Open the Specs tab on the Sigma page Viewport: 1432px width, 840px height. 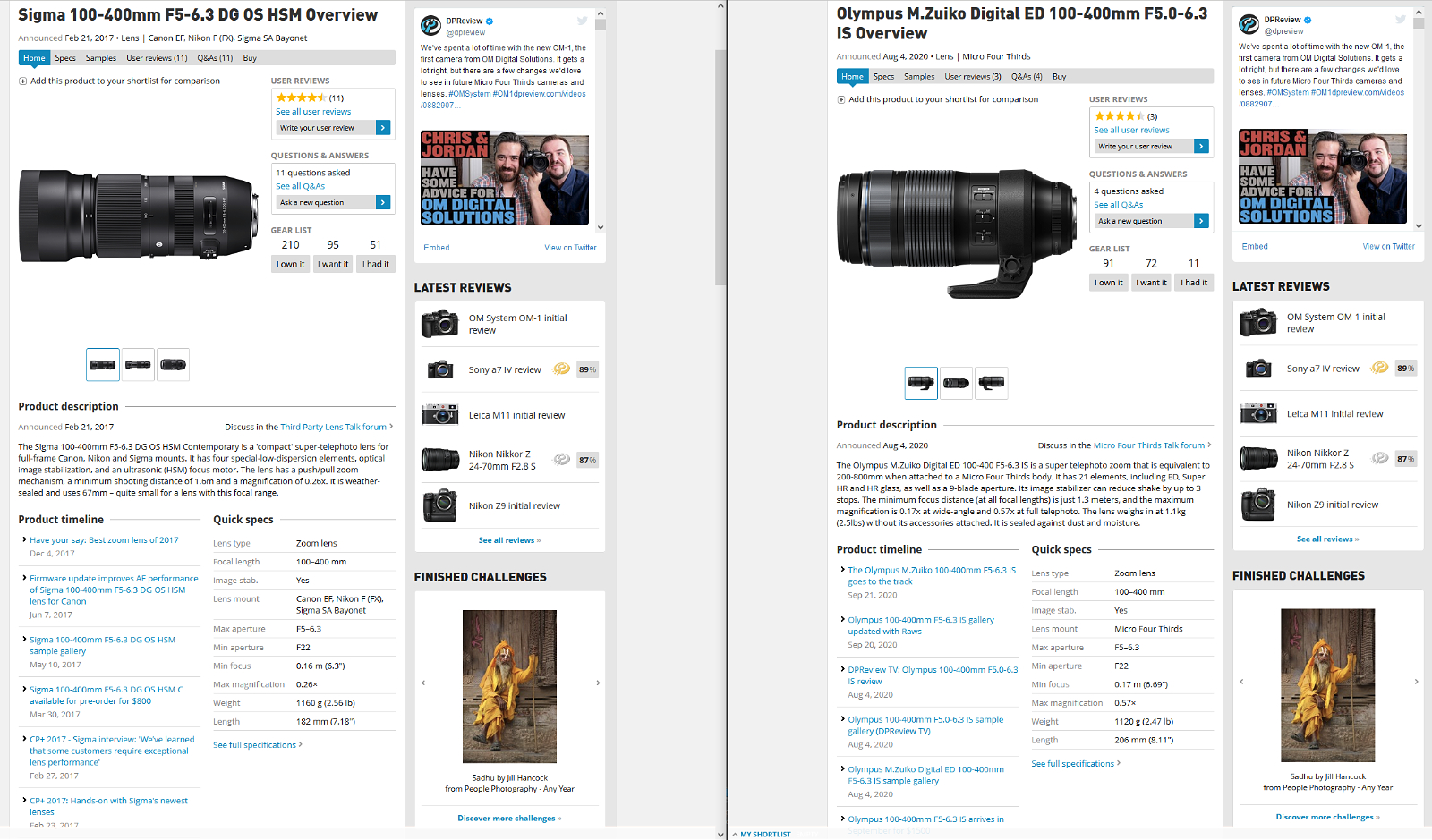pyautogui.click(x=65, y=58)
